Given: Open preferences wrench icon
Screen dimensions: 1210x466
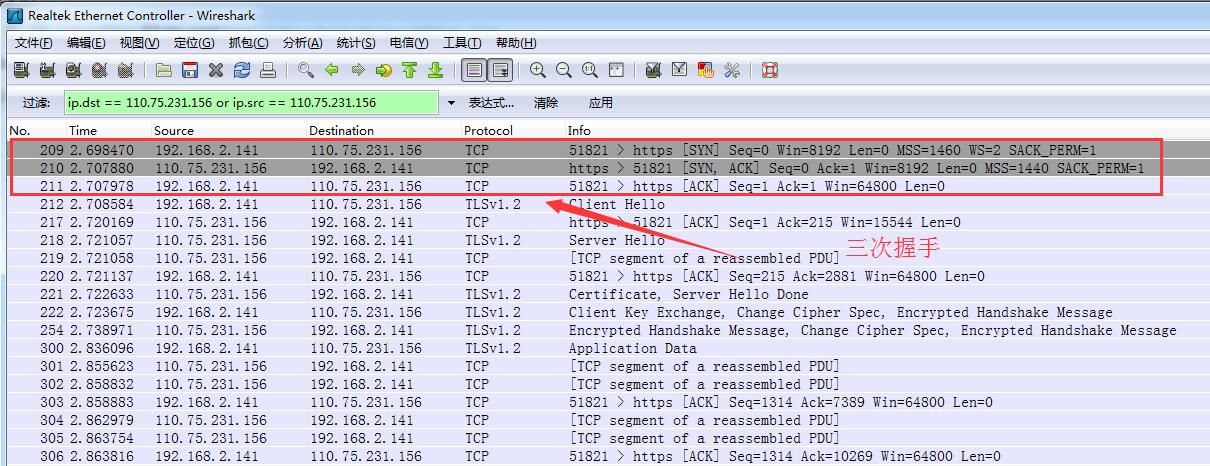Looking at the screenshot, I should [732, 70].
